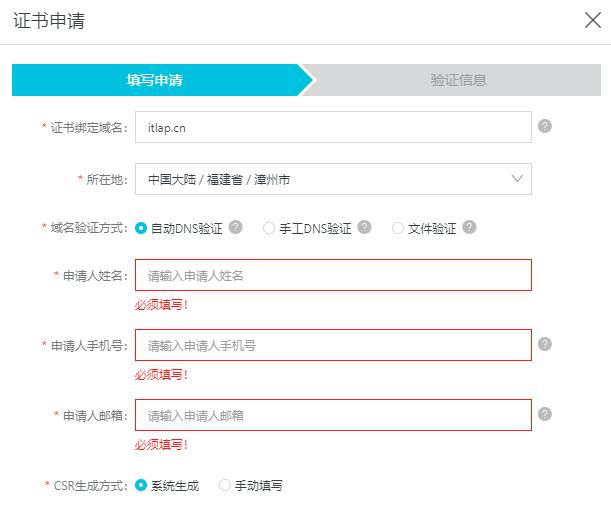Select 文件验证 radio option
611x529 pixels.
click(398, 228)
